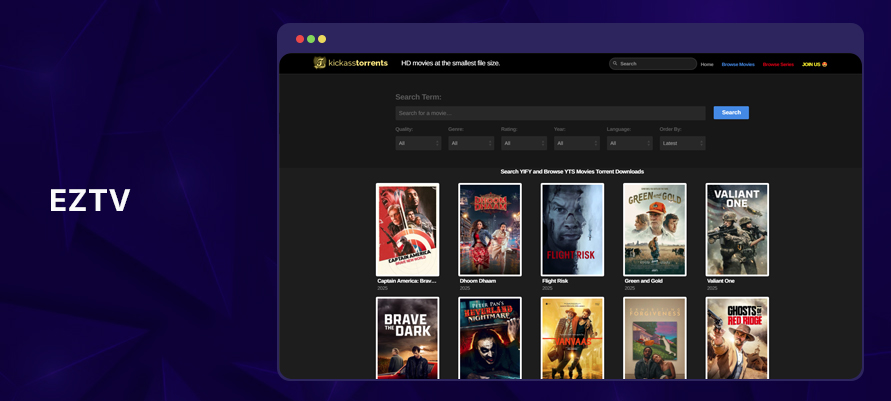This screenshot has width=891, height=401.
Task: Open the Captain America poster thumbnail
Action: 407,230
